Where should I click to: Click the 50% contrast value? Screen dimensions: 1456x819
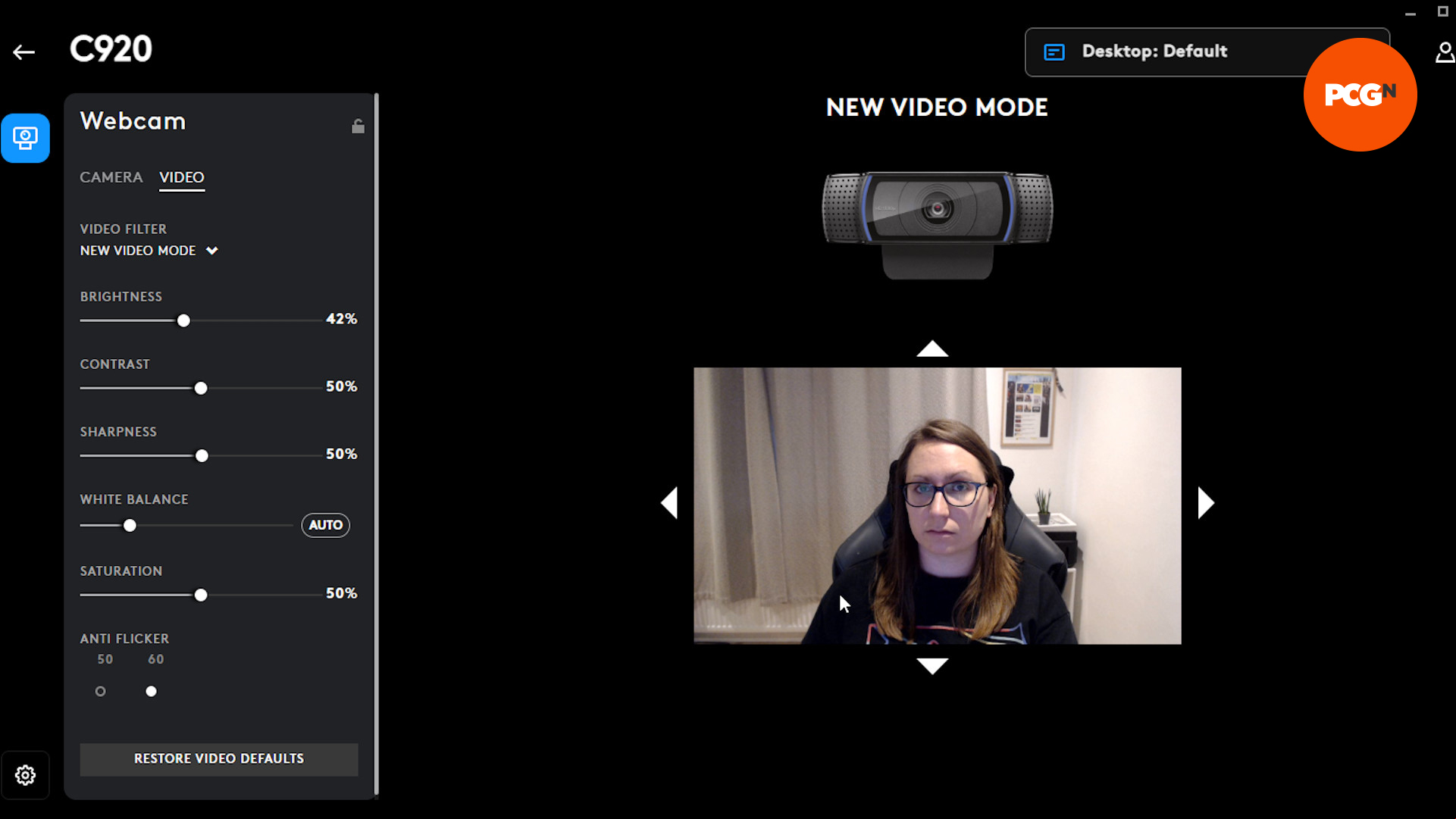pos(342,386)
